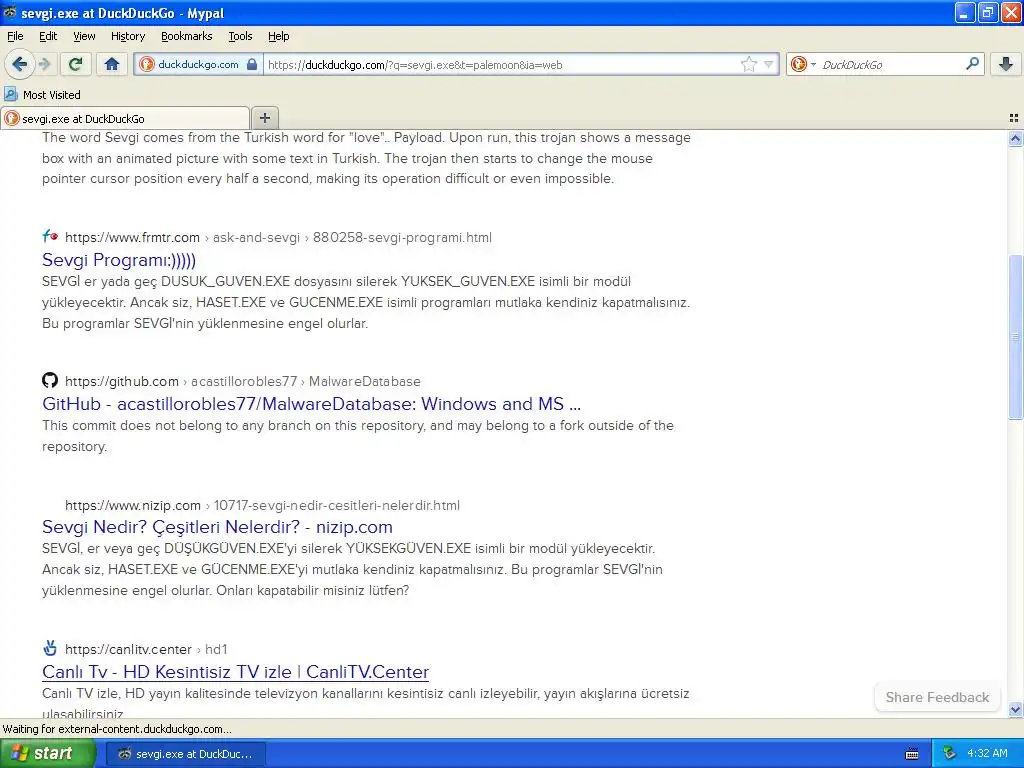The width and height of the screenshot is (1024, 768).
Task: Click the canlitv.center favicon
Action: point(50,648)
